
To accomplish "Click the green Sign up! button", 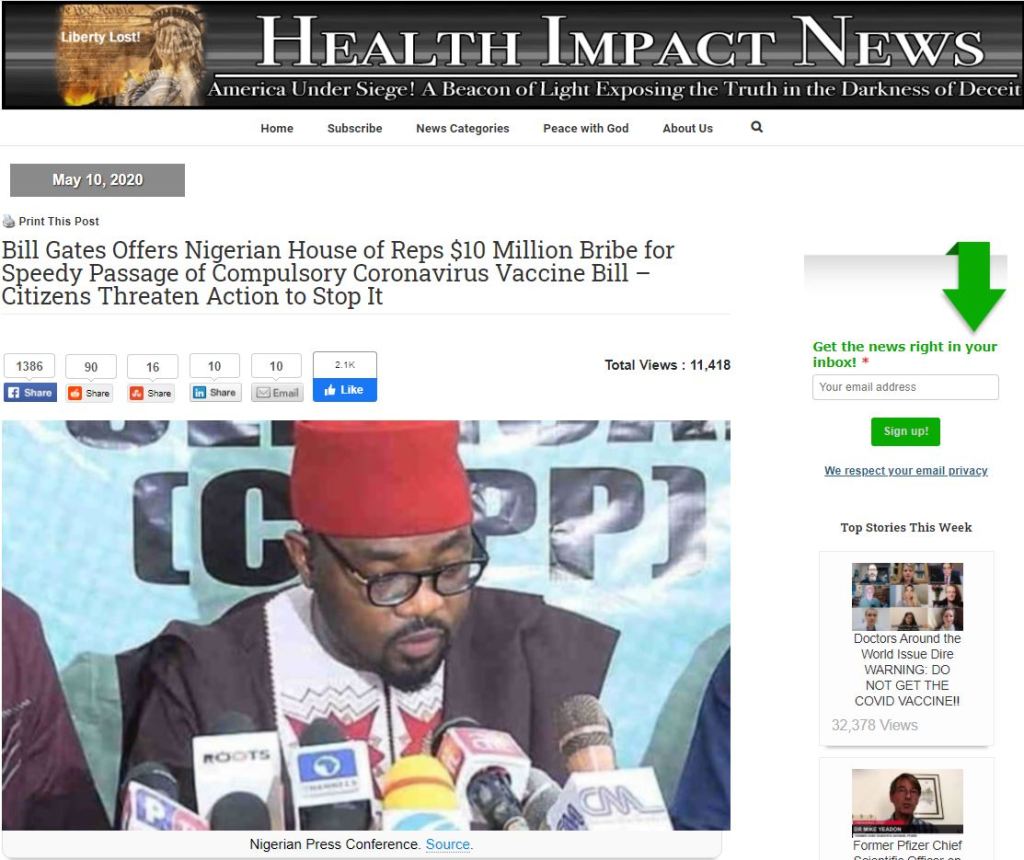I will [905, 432].
